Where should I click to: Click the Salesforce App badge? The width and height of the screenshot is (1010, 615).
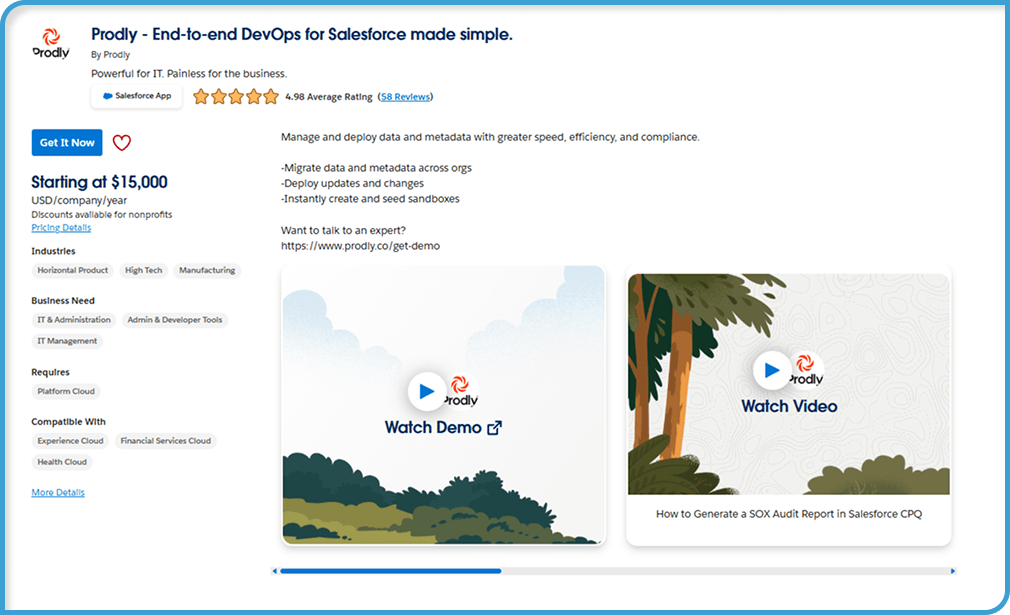pos(137,96)
